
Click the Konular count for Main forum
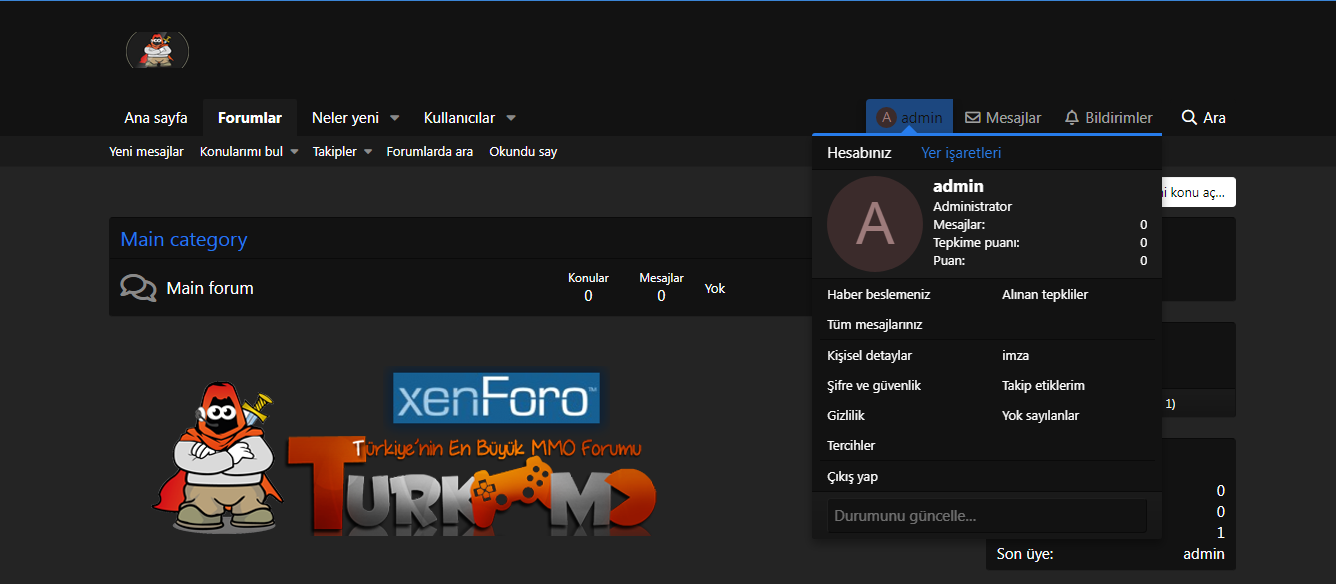coord(588,296)
